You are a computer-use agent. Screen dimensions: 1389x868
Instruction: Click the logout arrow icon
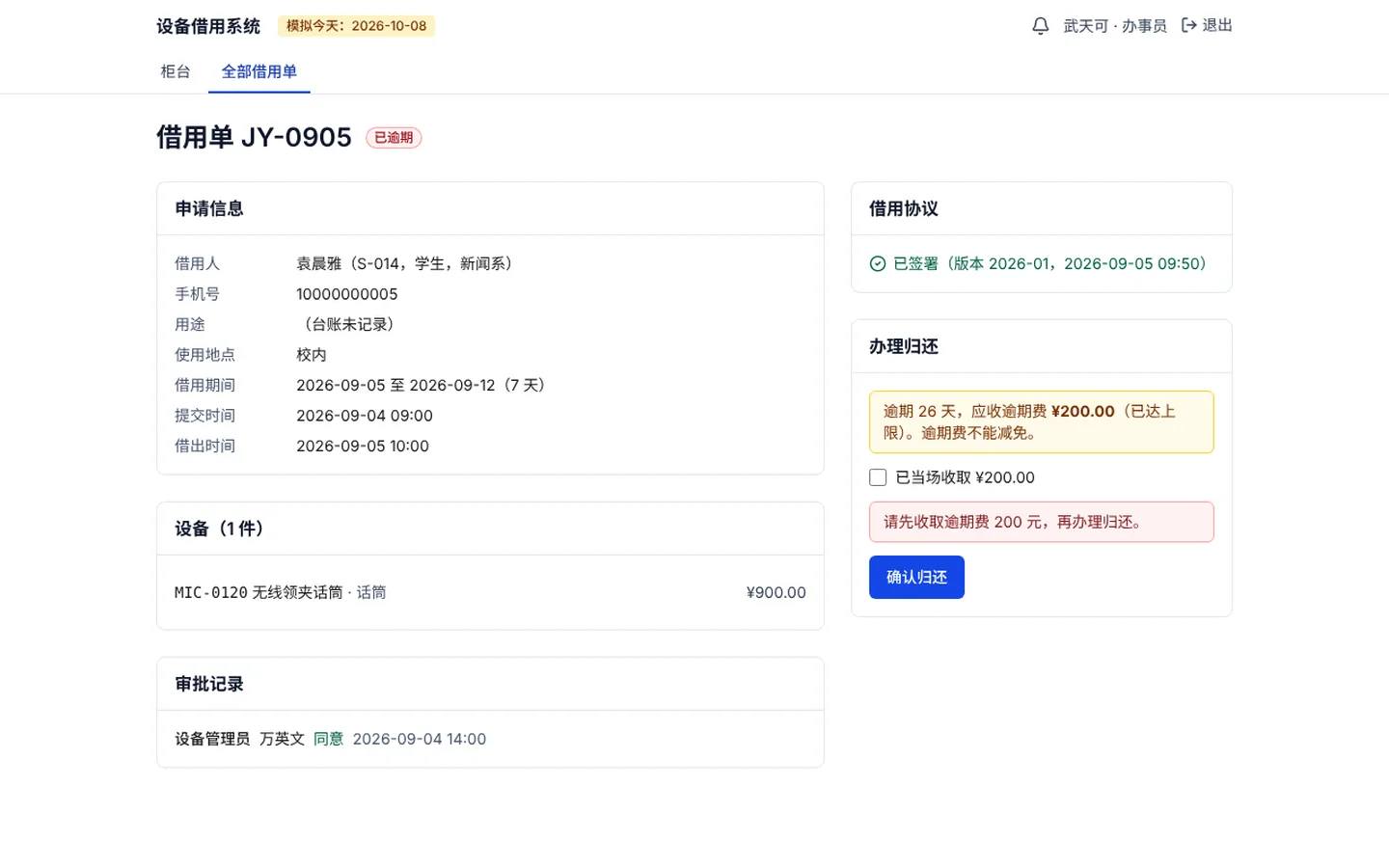[1189, 25]
